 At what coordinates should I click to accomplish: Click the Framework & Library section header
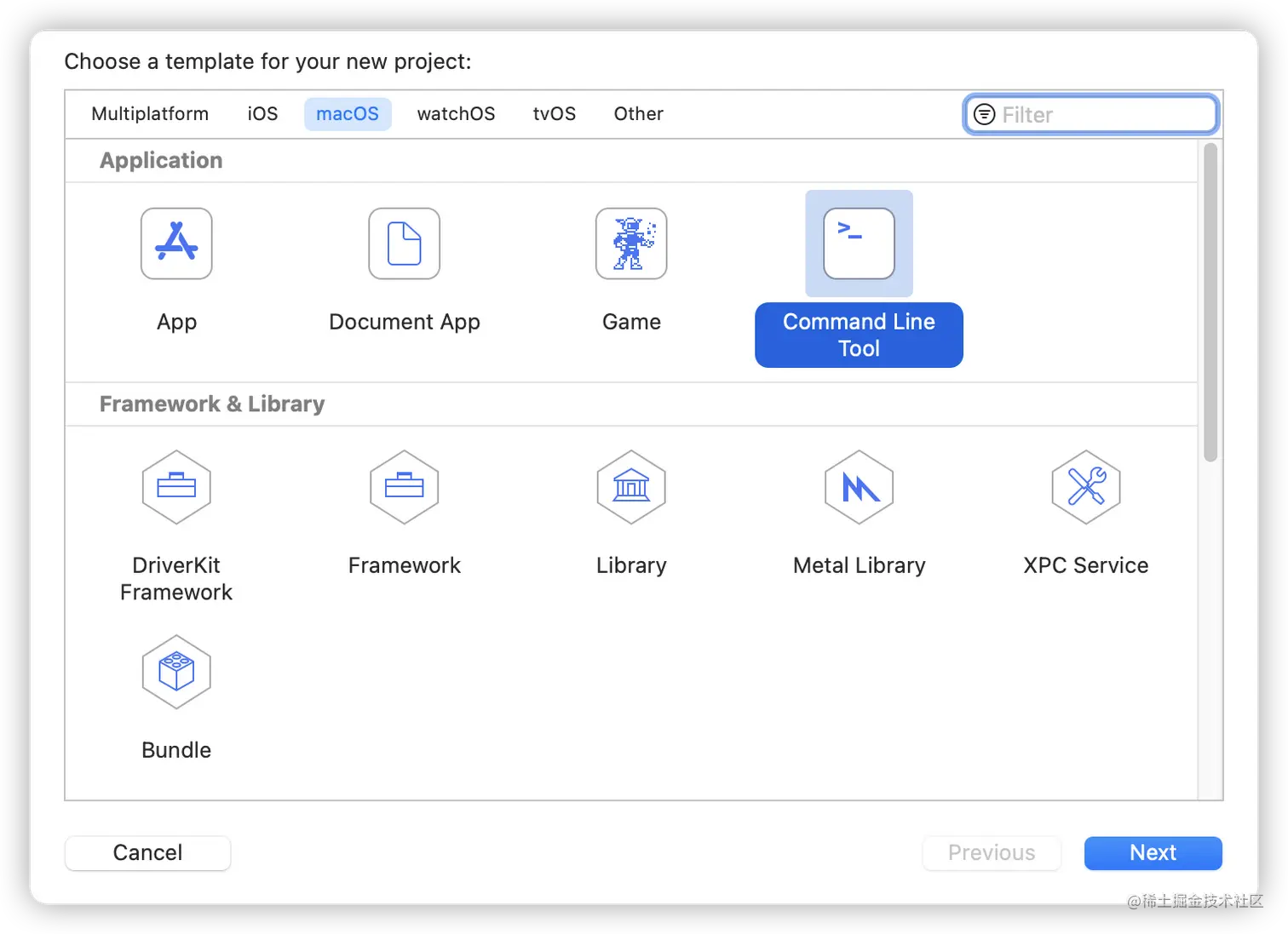coord(212,404)
